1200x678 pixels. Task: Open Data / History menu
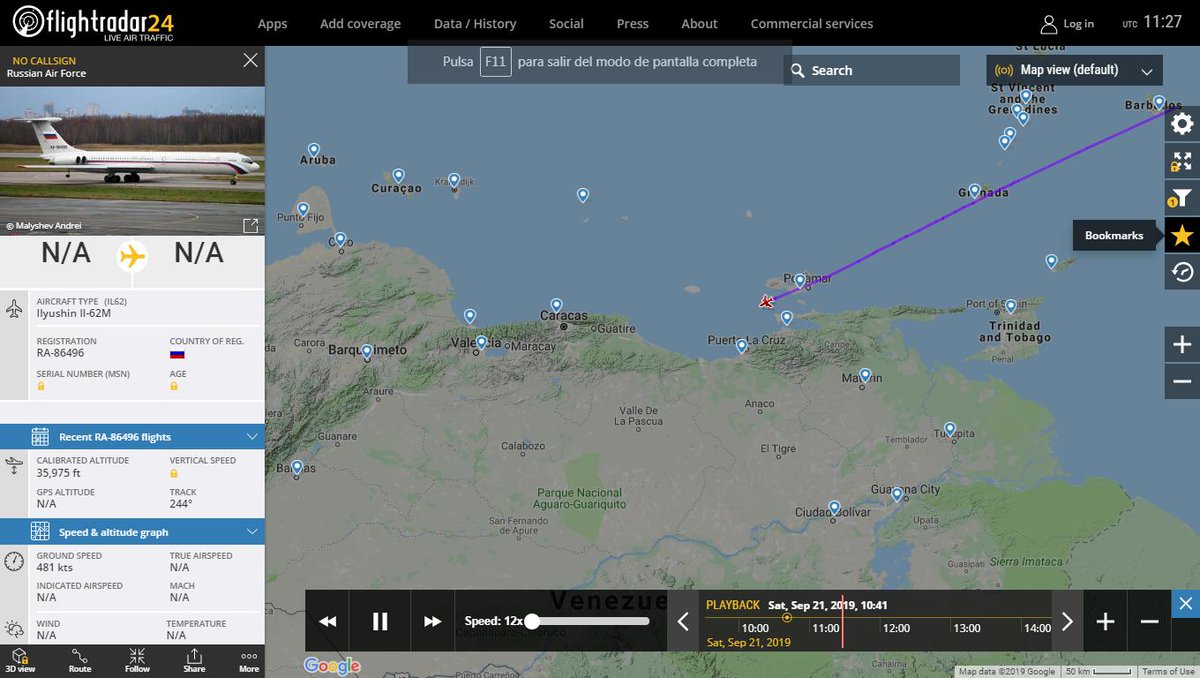click(x=475, y=24)
